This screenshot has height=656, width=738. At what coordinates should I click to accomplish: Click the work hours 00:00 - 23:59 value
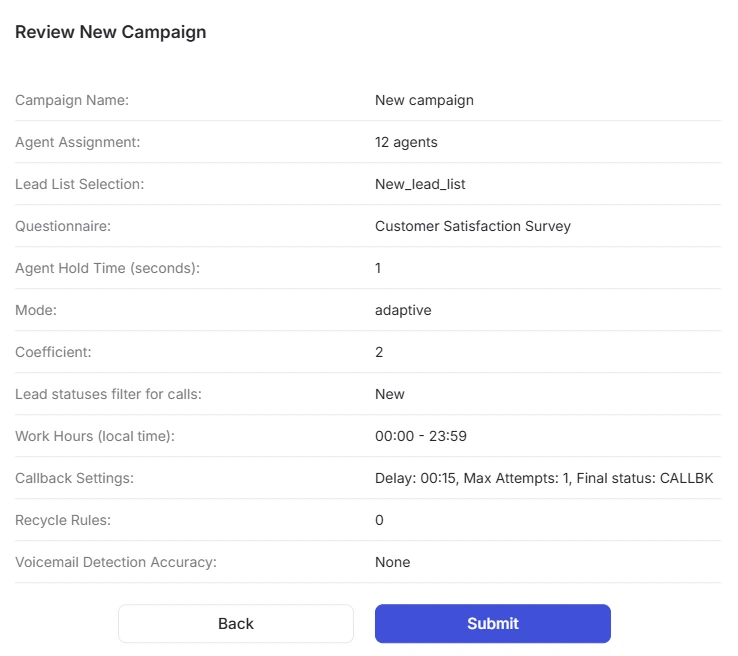point(421,436)
